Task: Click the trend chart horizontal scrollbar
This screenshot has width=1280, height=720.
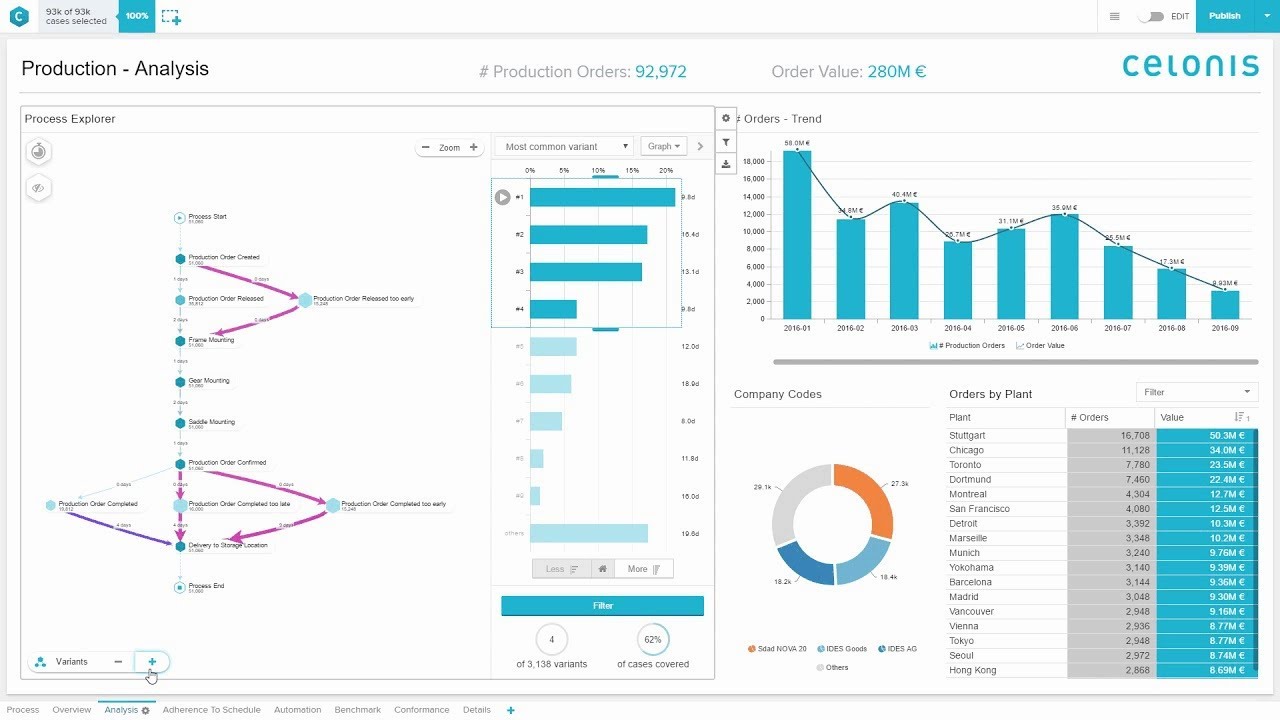Action: (1015, 362)
